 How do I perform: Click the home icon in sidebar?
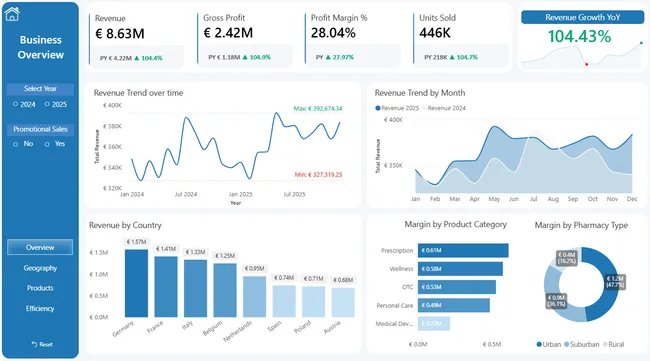pyautogui.click(x=12, y=14)
